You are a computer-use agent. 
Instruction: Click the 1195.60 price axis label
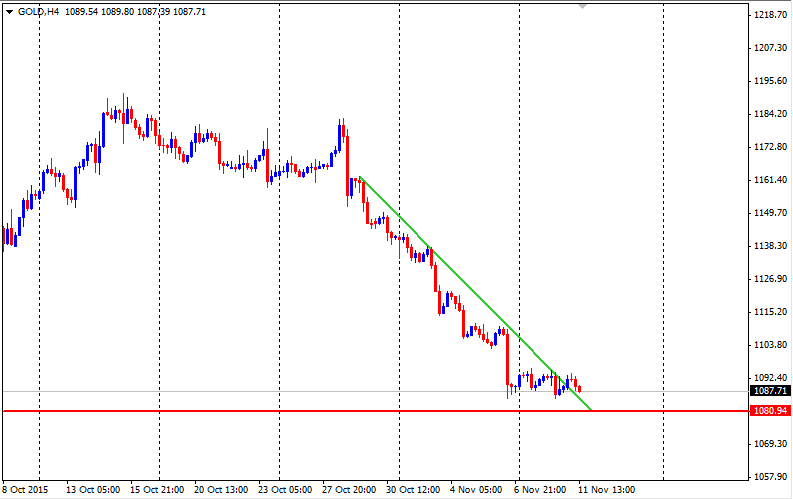point(770,81)
